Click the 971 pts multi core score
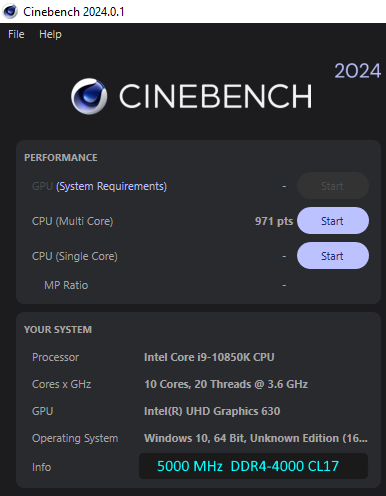The height and width of the screenshot is (496, 386). [x=274, y=221]
